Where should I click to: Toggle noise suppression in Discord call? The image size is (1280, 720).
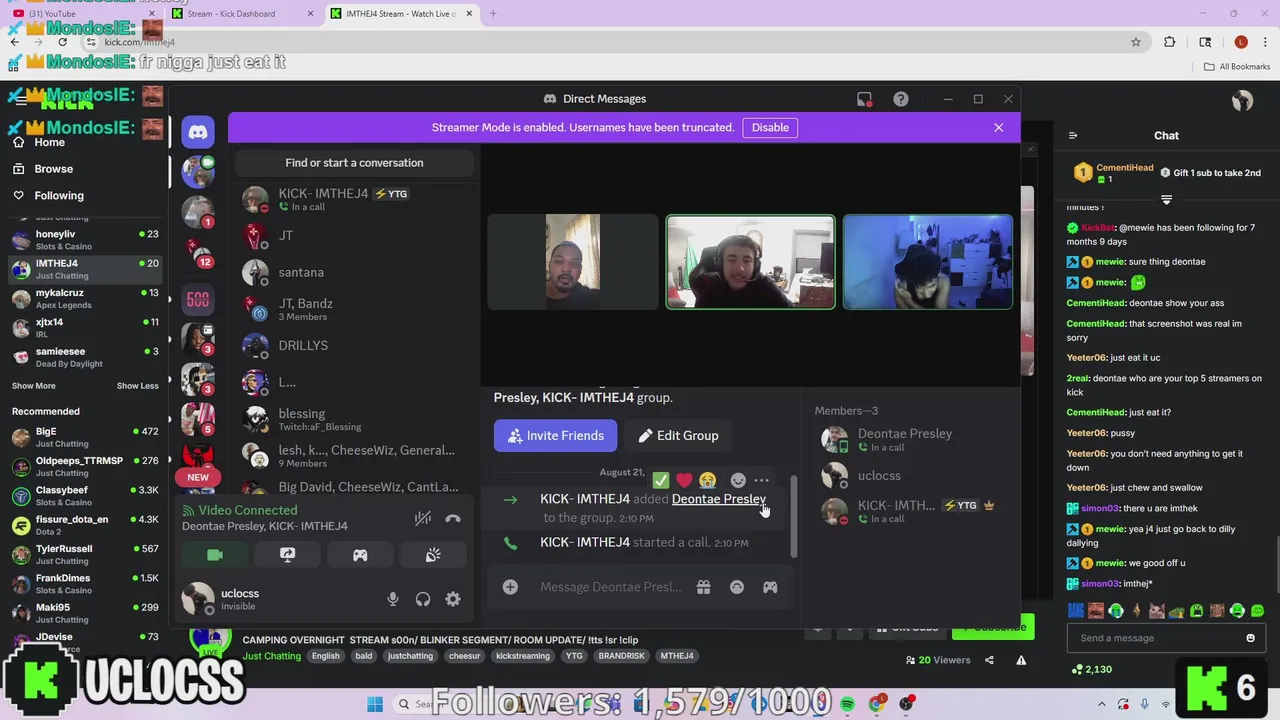423,518
